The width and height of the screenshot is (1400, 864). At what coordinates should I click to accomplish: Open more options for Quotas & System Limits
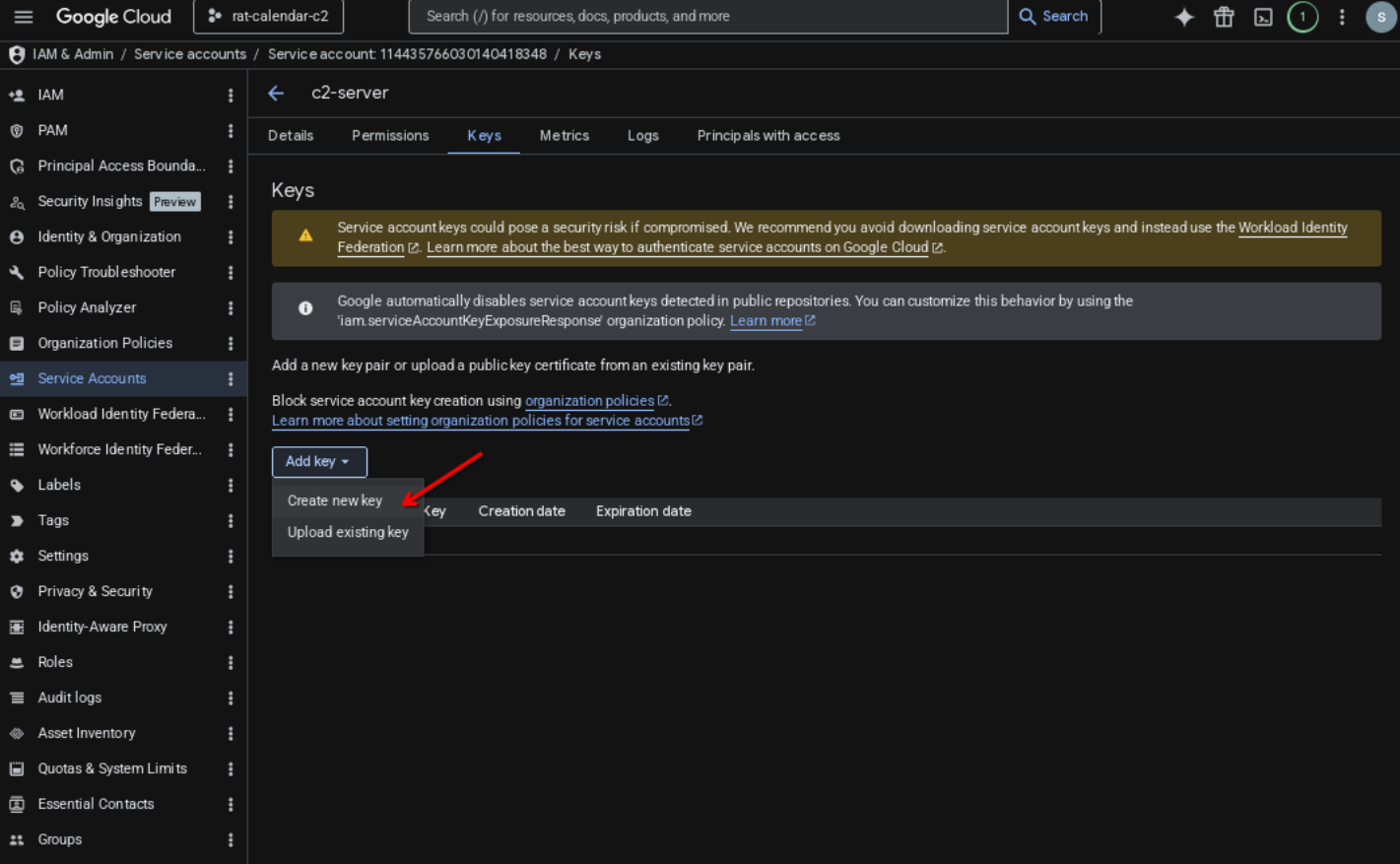231,769
